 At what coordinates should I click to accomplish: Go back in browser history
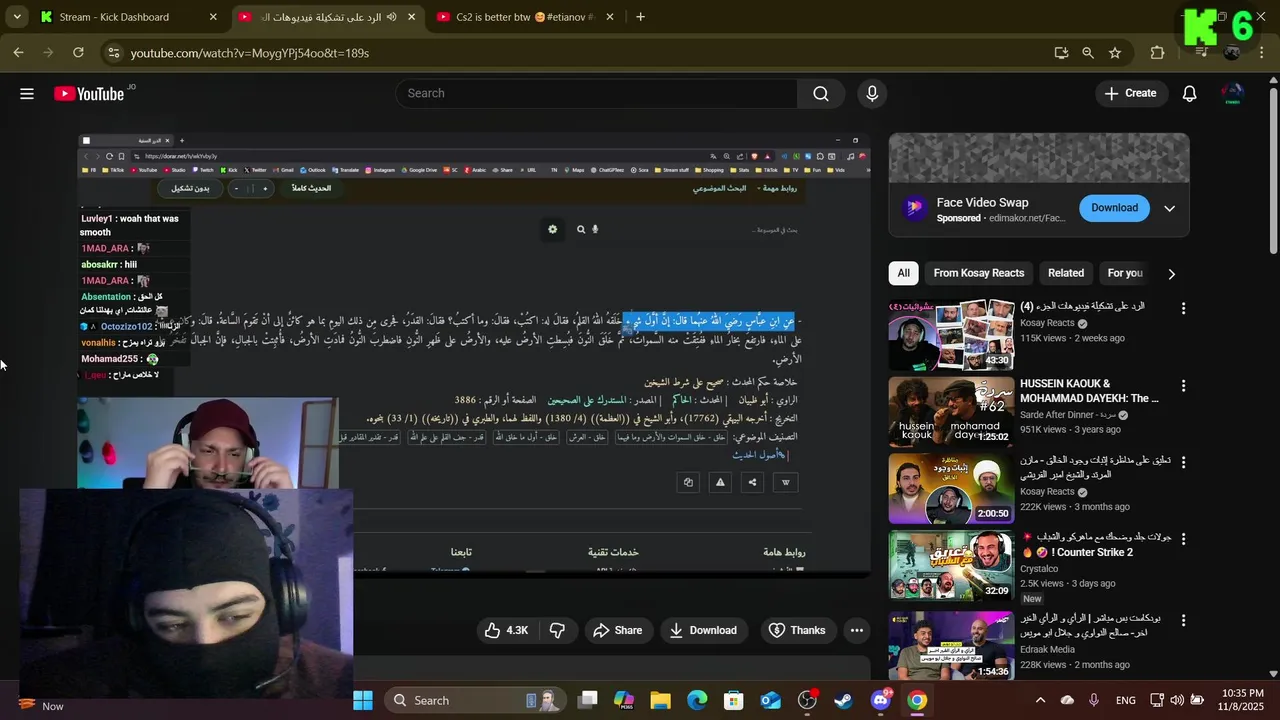(19, 53)
